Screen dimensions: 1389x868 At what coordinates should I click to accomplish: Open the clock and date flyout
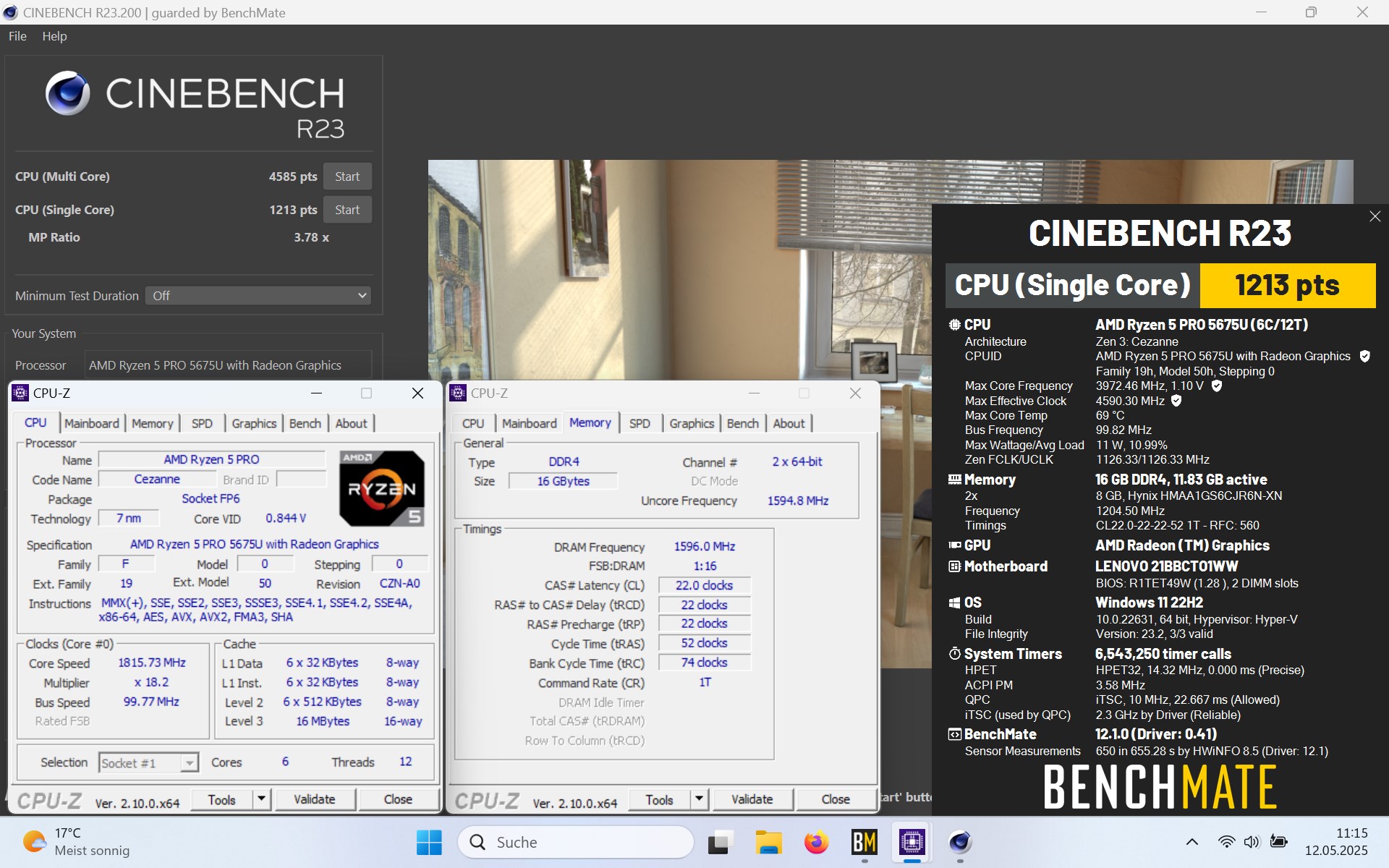1336,842
